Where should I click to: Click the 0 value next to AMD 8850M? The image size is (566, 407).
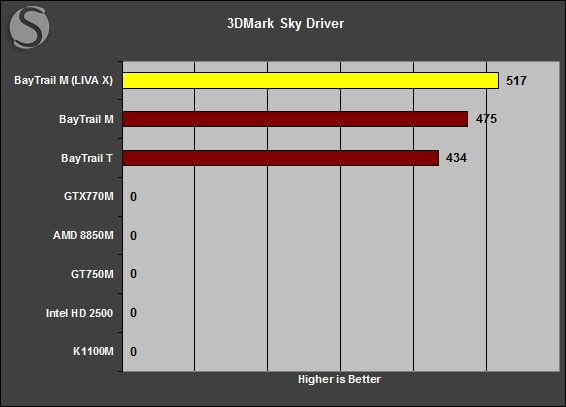pos(134,236)
